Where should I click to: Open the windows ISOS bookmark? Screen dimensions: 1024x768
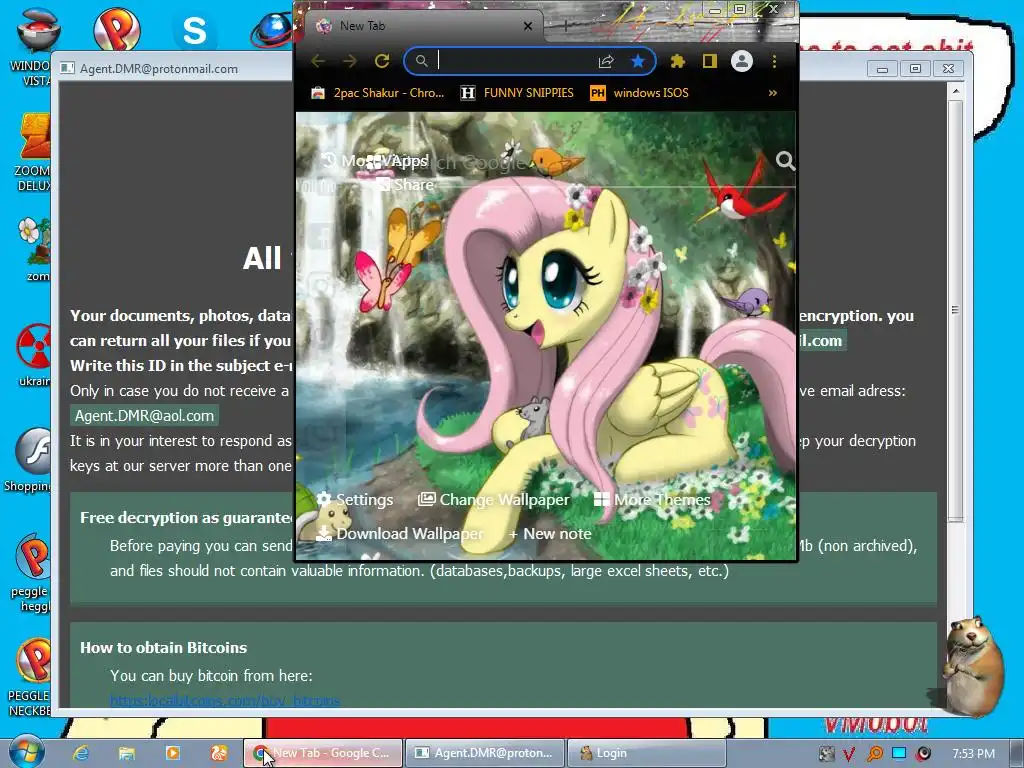[x=639, y=93]
